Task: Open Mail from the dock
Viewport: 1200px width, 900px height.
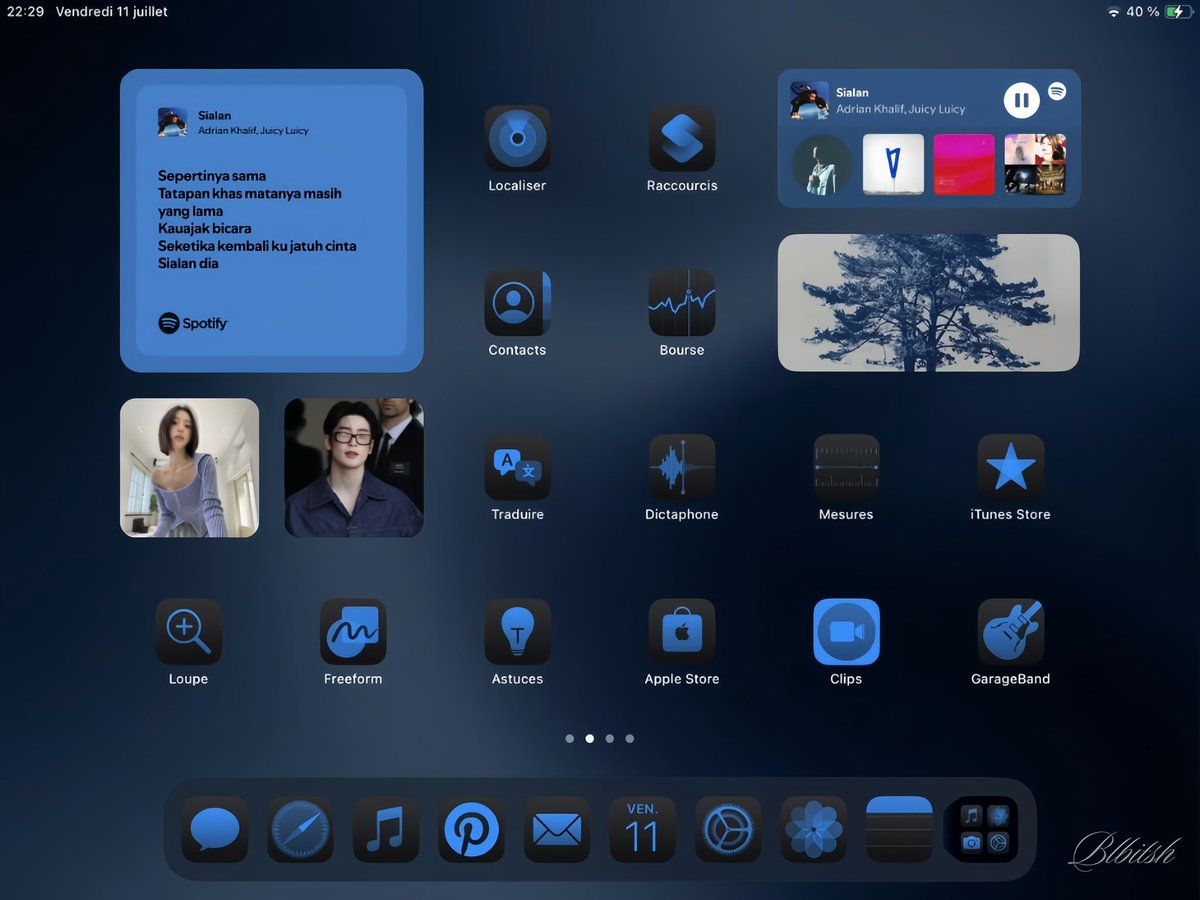Action: click(x=557, y=829)
